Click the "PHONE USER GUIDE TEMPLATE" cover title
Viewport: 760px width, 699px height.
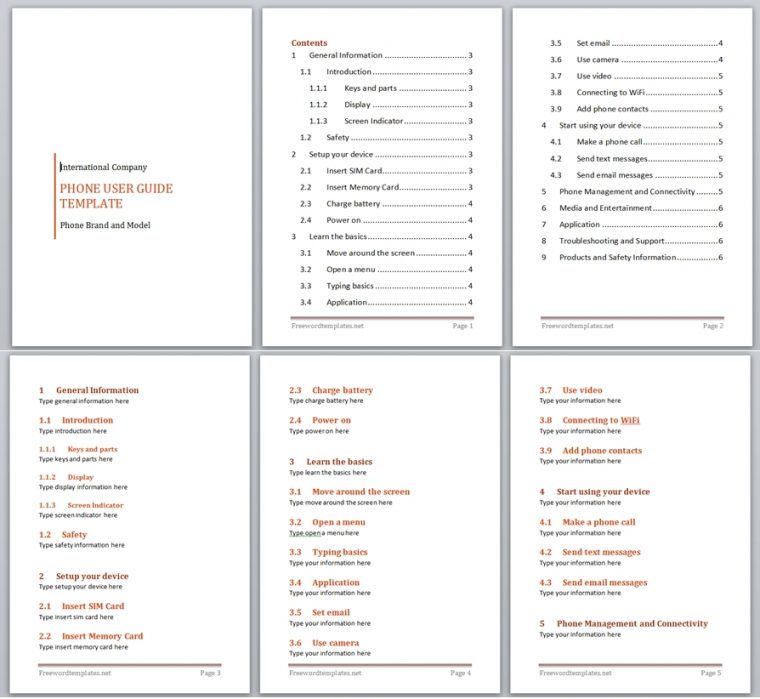point(116,195)
